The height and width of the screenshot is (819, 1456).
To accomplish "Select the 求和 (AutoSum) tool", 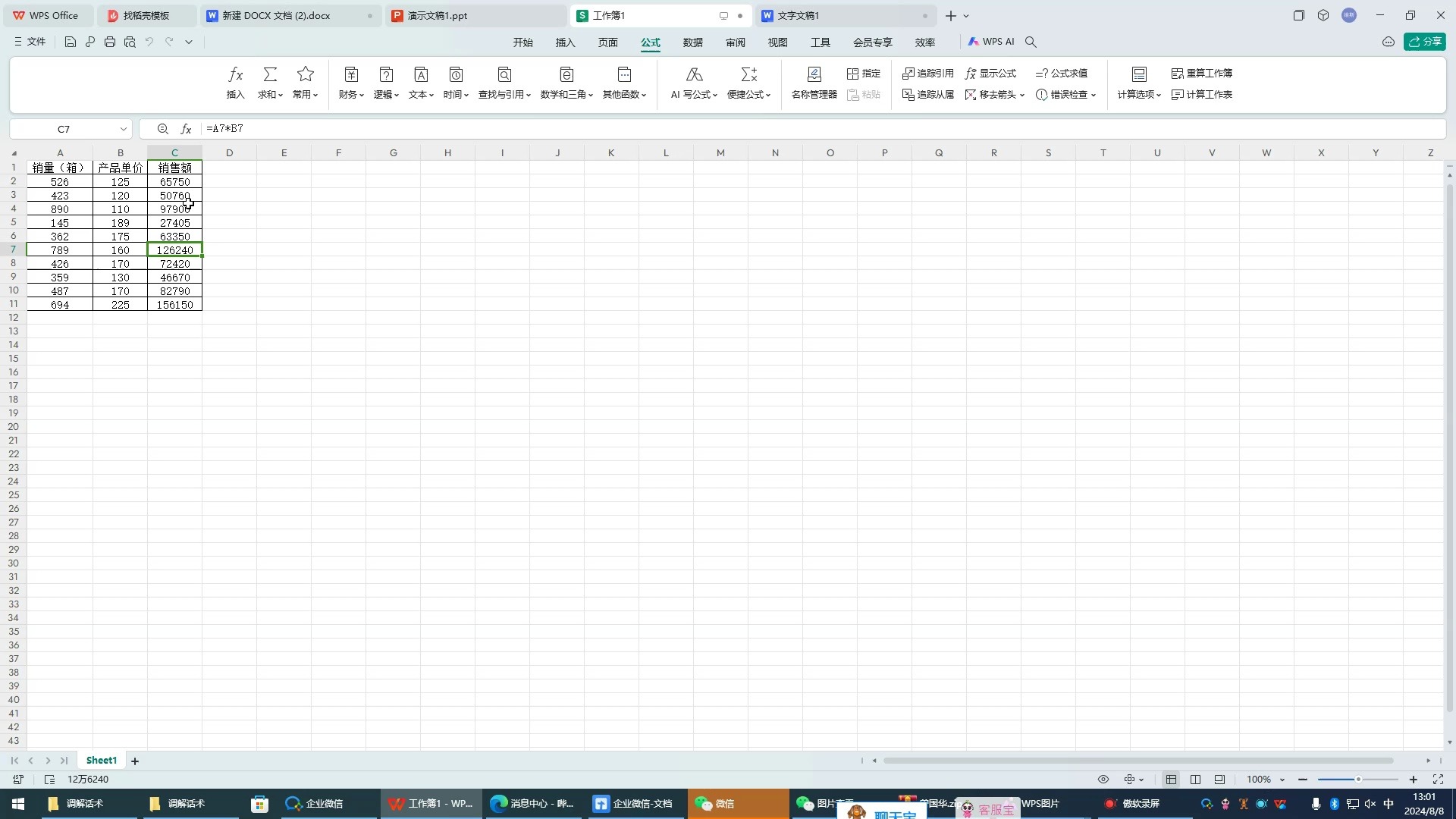I will [x=270, y=82].
